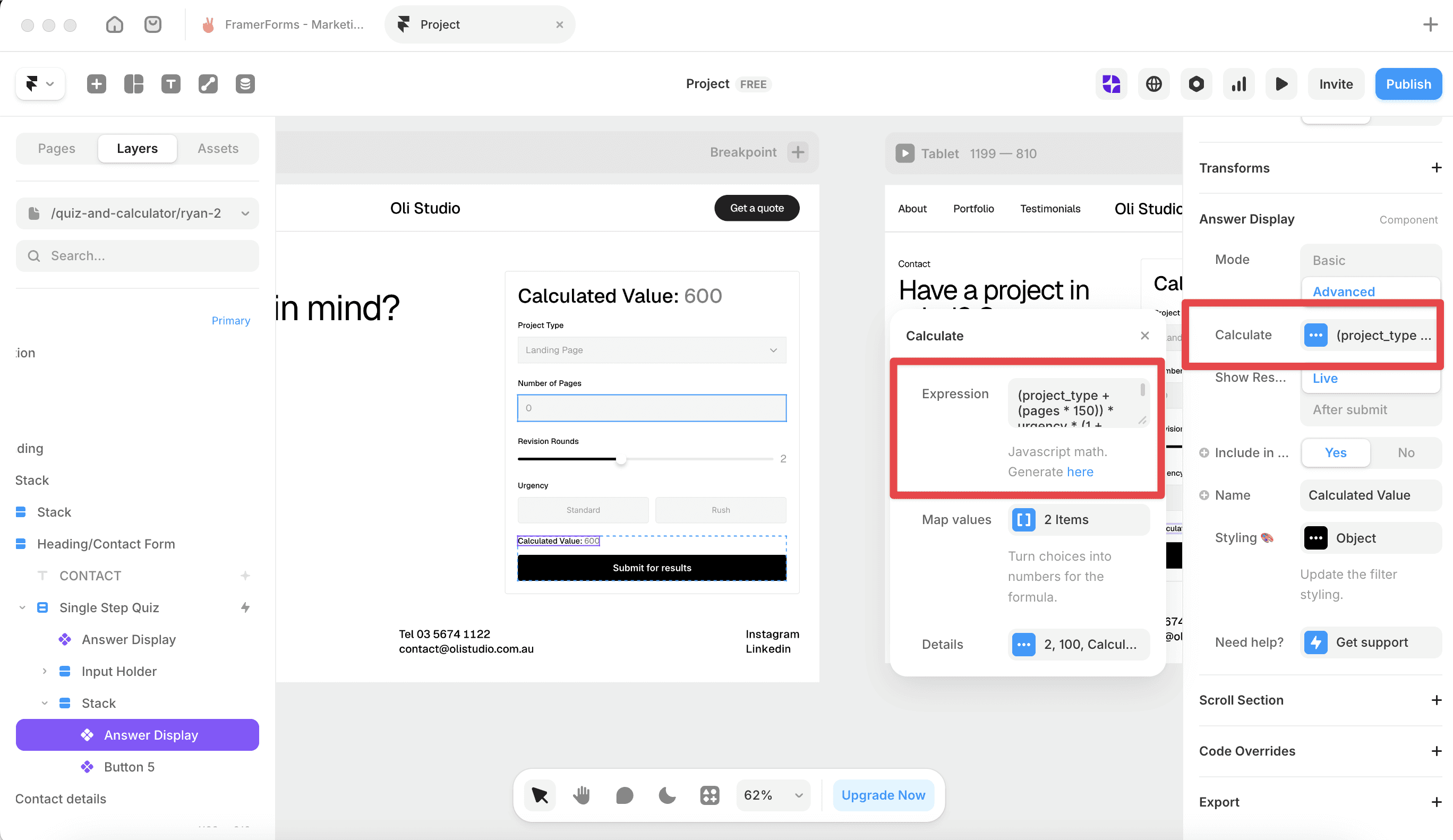
Task: Close the Calculate popup
Action: [1144, 336]
